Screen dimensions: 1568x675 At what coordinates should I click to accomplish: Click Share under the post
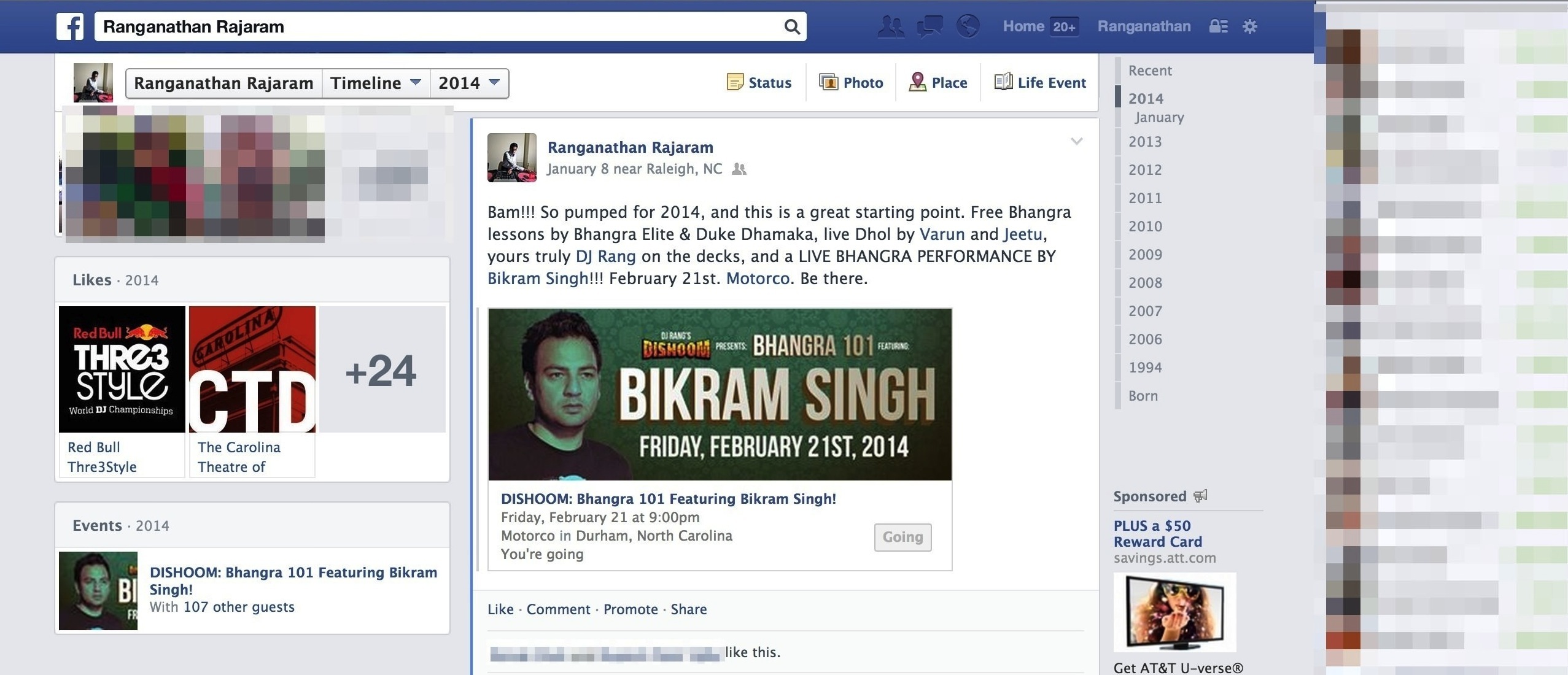[688, 609]
